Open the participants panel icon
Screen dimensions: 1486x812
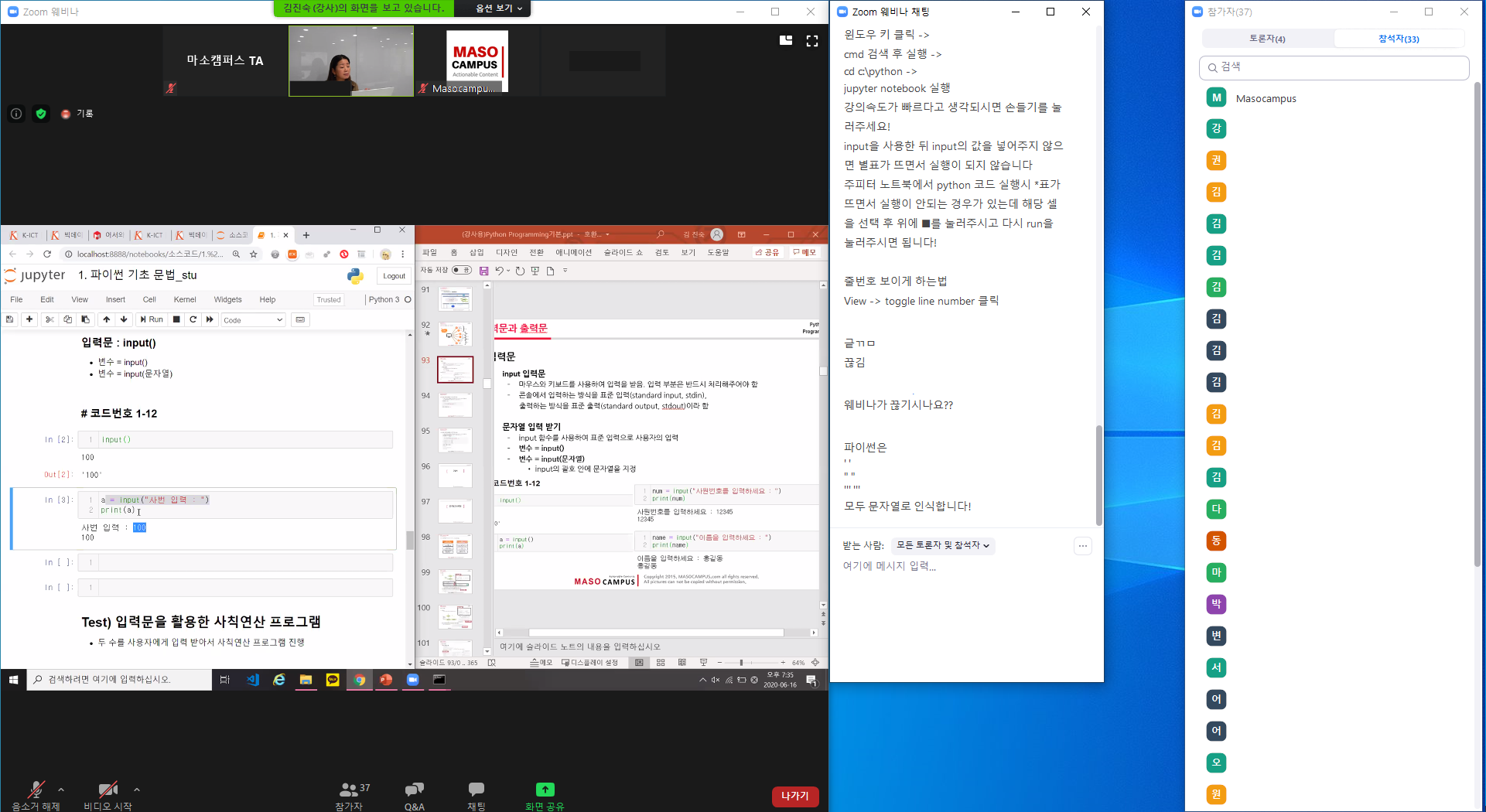coord(350,790)
